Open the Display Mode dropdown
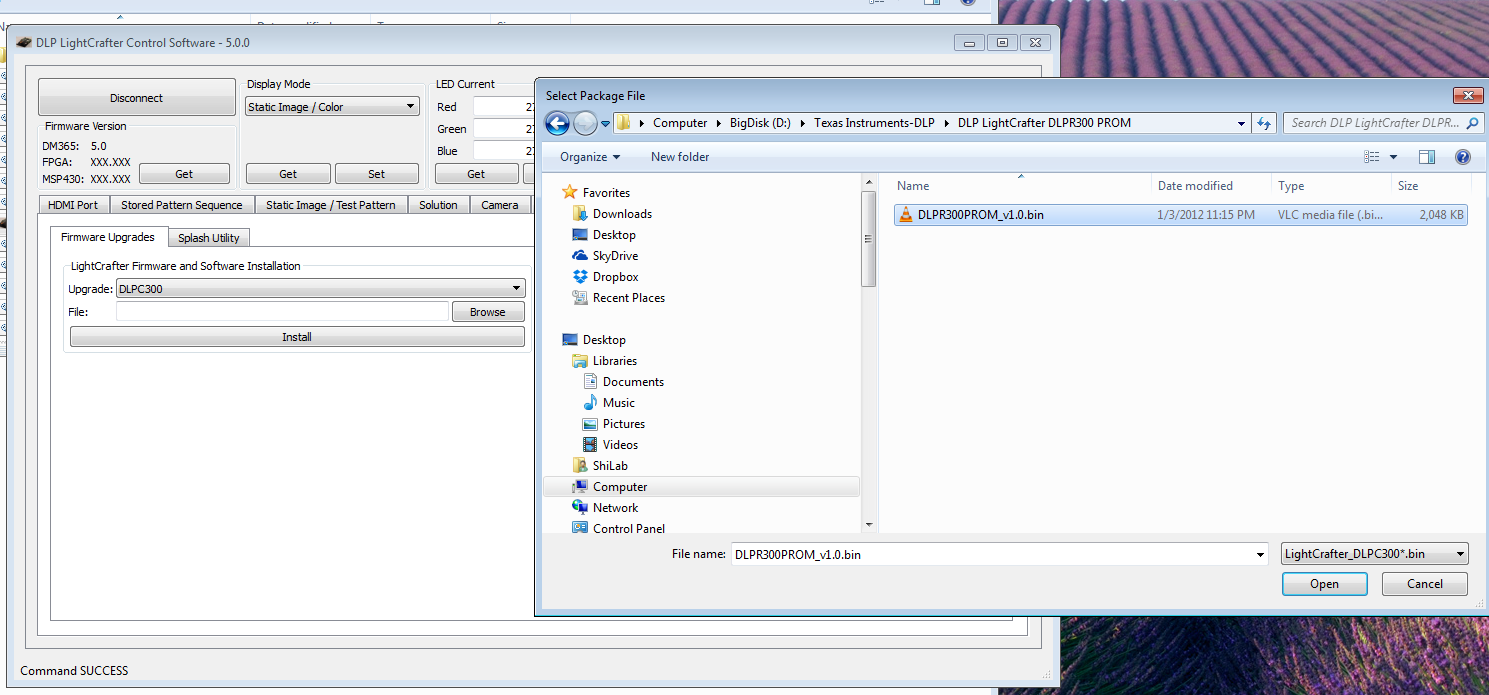Viewport: 1489px width, 695px height. click(332, 106)
